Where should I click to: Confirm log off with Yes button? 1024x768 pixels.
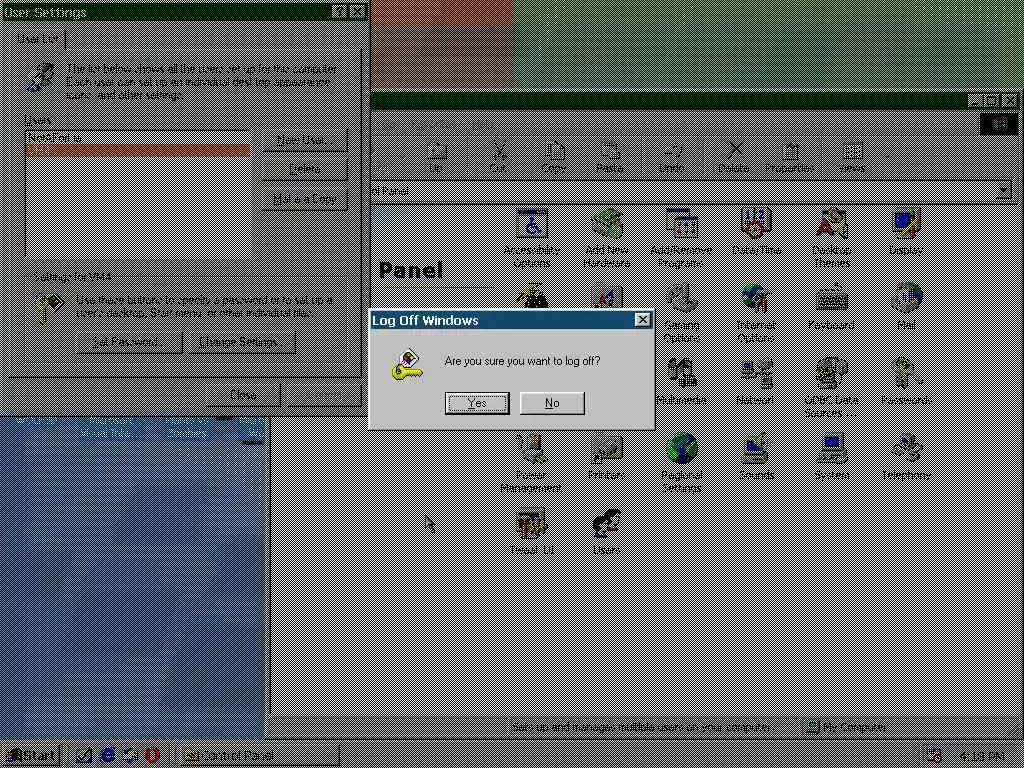tap(477, 403)
